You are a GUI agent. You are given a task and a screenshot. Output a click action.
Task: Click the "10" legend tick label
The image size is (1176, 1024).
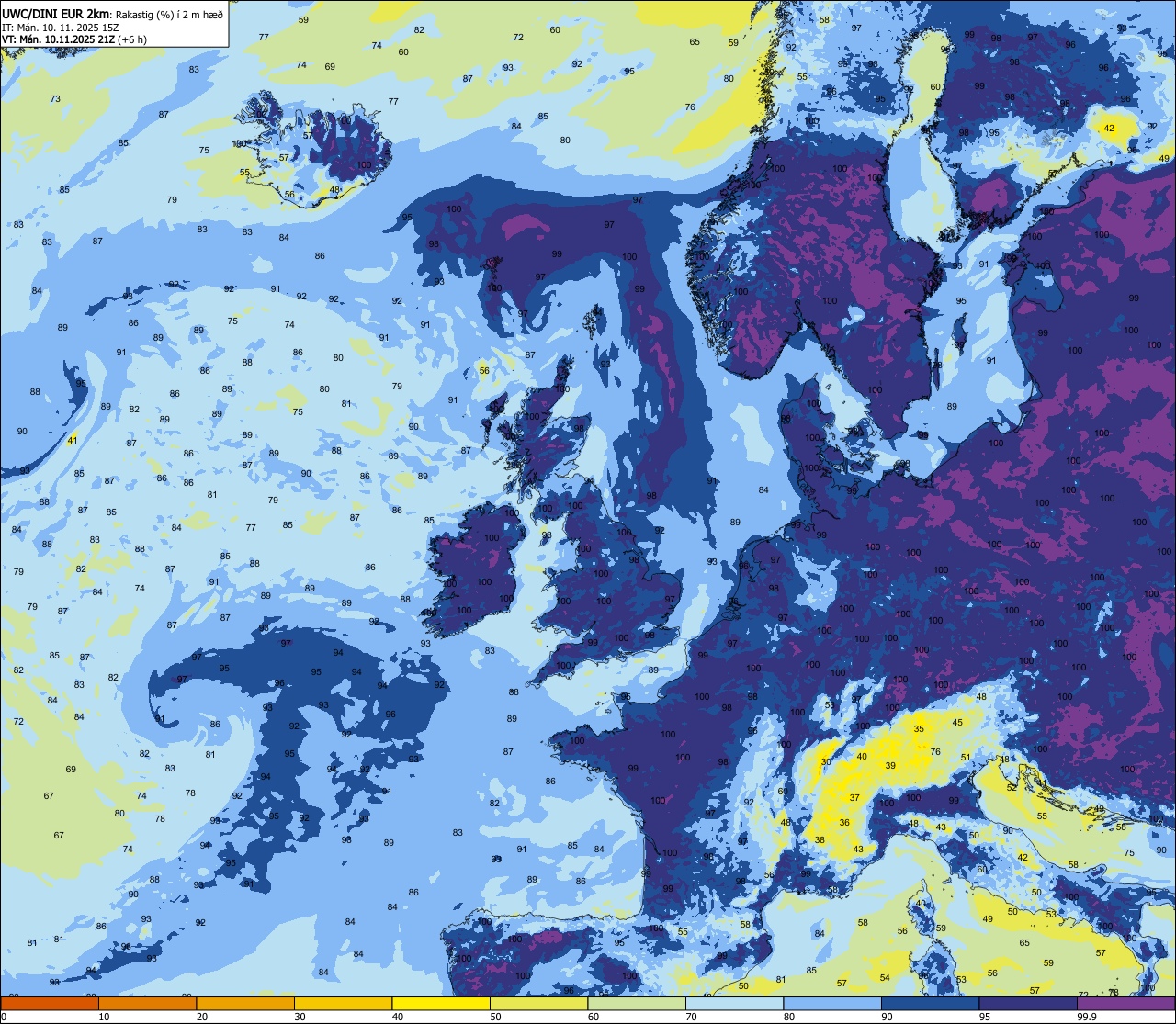click(104, 1017)
